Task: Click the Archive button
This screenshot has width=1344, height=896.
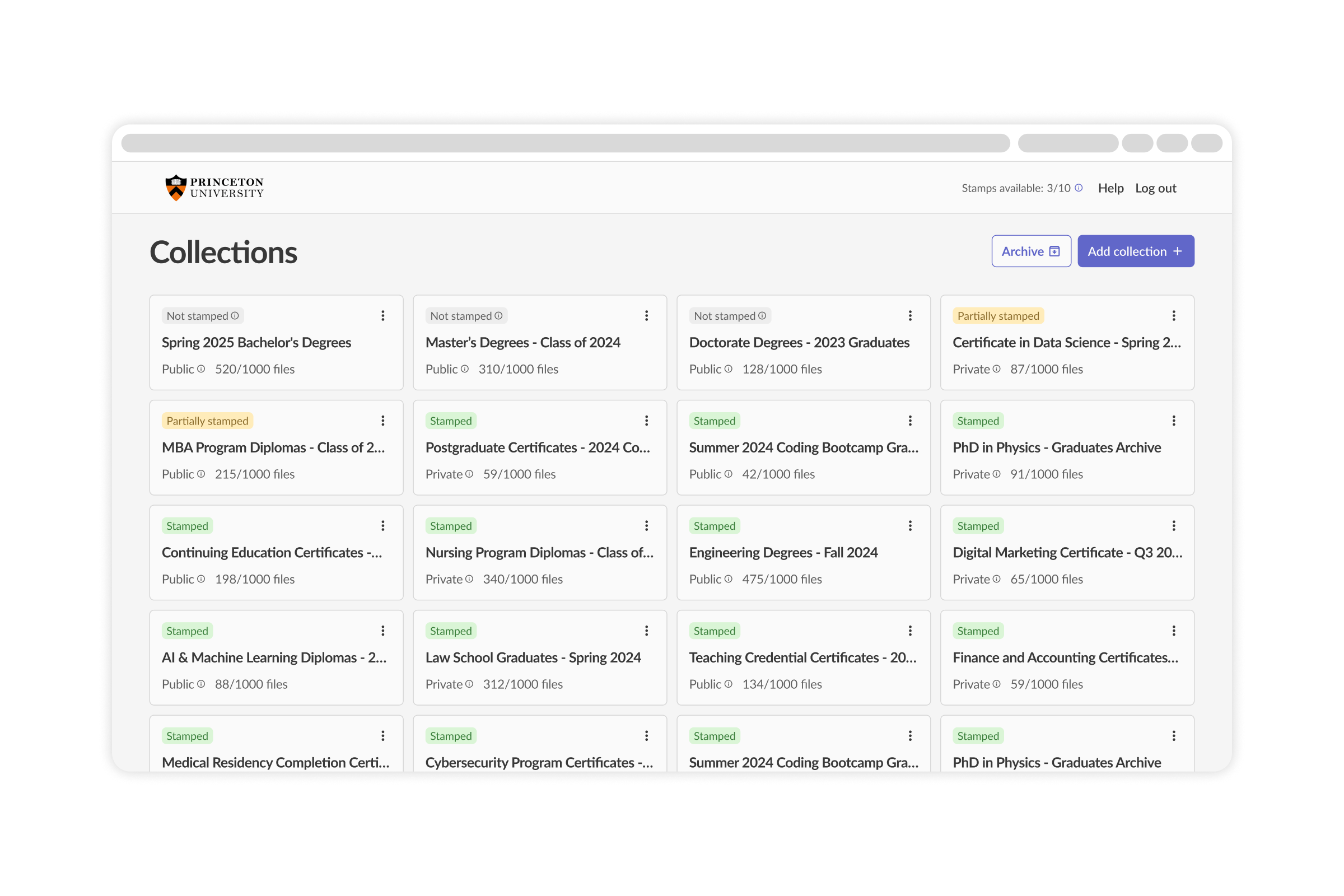Action: click(1032, 251)
